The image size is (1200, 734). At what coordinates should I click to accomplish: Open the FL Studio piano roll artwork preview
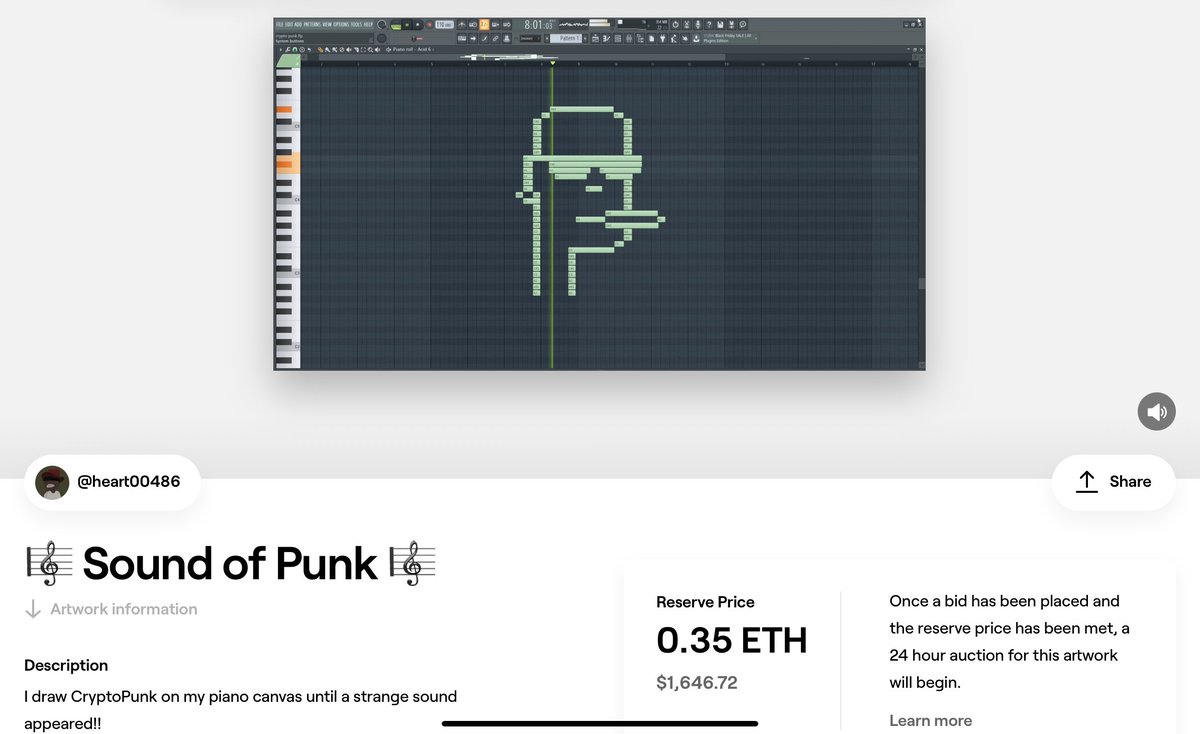click(x=599, y=194)
